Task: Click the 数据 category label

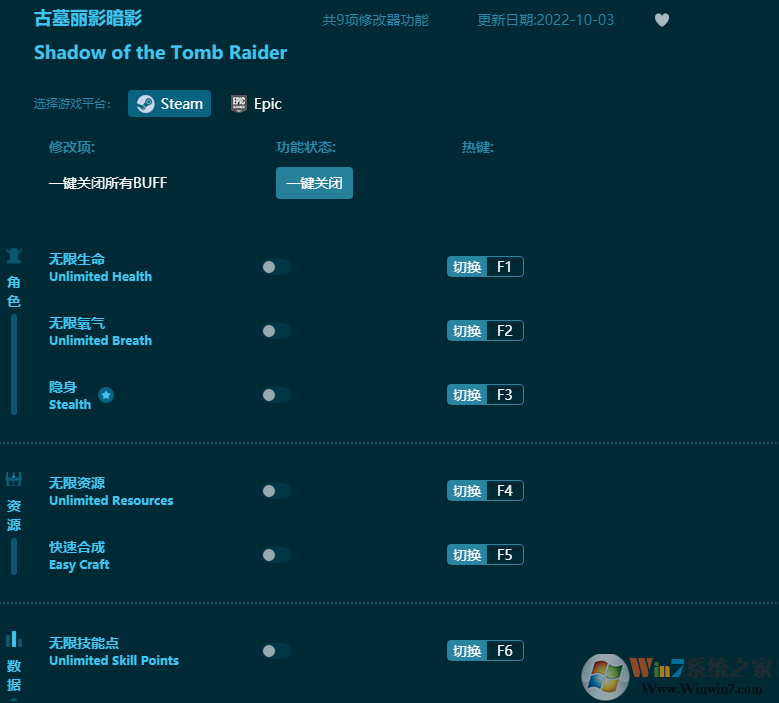Action: coord(14,675)
